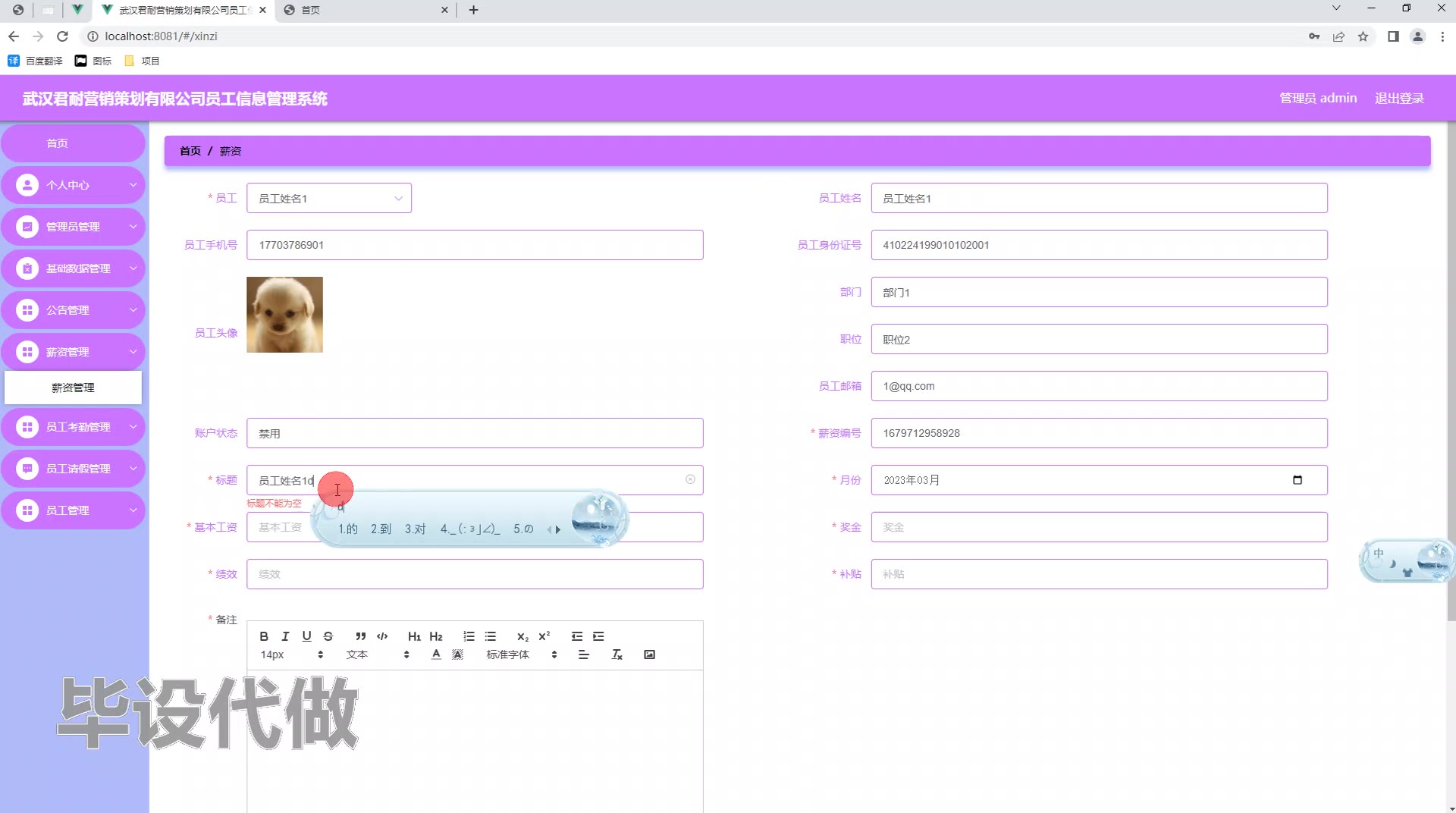Switch to the second browser tab 首页
This screenshot has width=1456, height=813.
366,10
